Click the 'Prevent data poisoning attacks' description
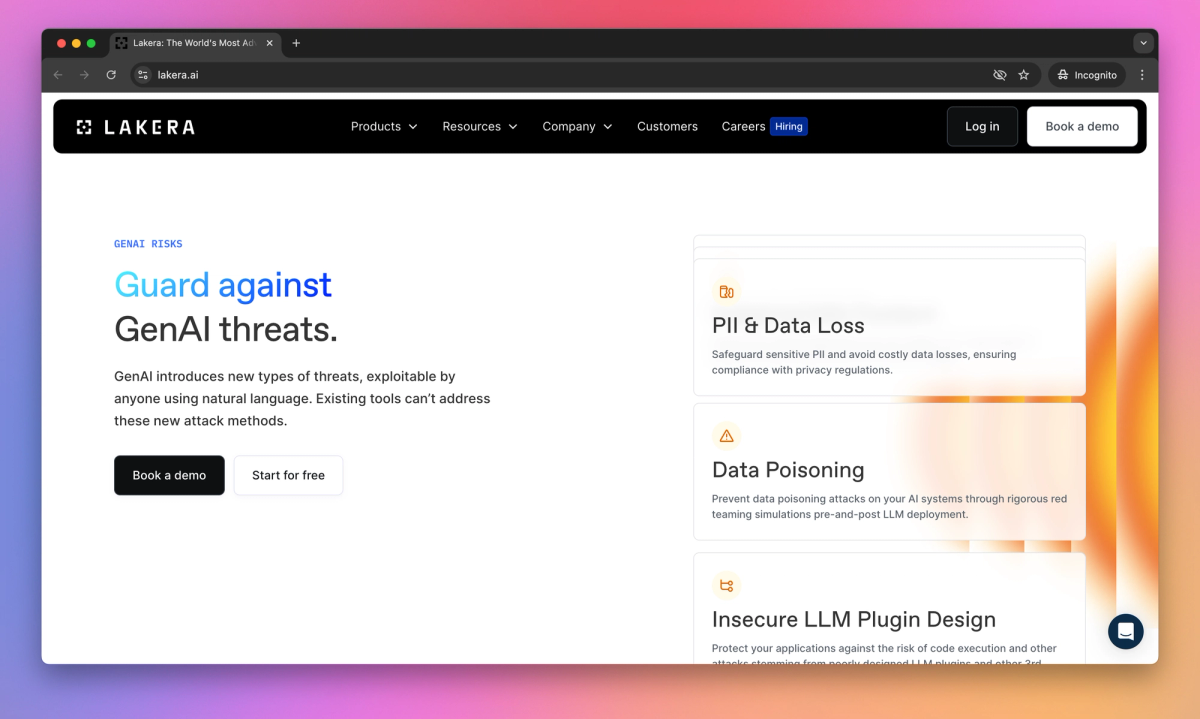The width and height of the screenshot is (1200, 719). click(x=889, y=507)
